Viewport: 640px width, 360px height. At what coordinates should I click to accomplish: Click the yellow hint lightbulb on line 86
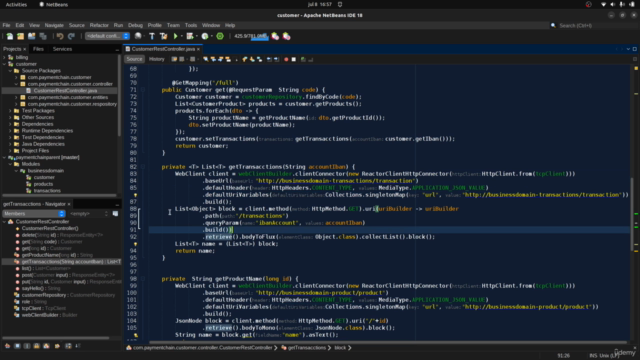pyautogui.click(x=136, y=195)
